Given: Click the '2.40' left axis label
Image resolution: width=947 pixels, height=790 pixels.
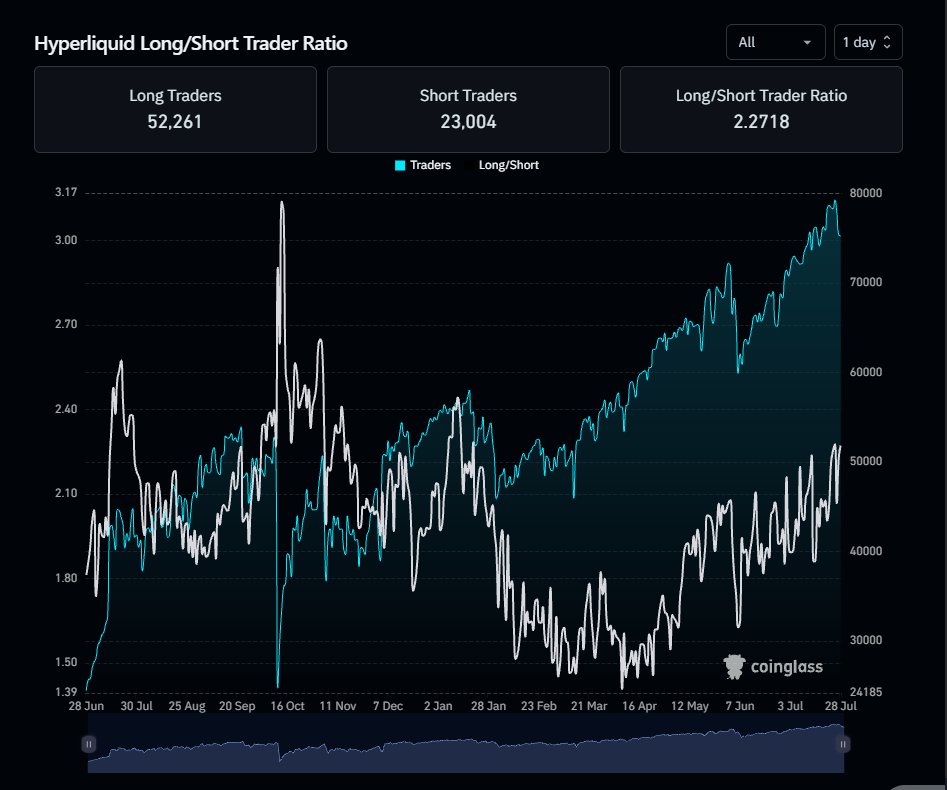Looking at the screenshot, I should click(x=66, y=409).
